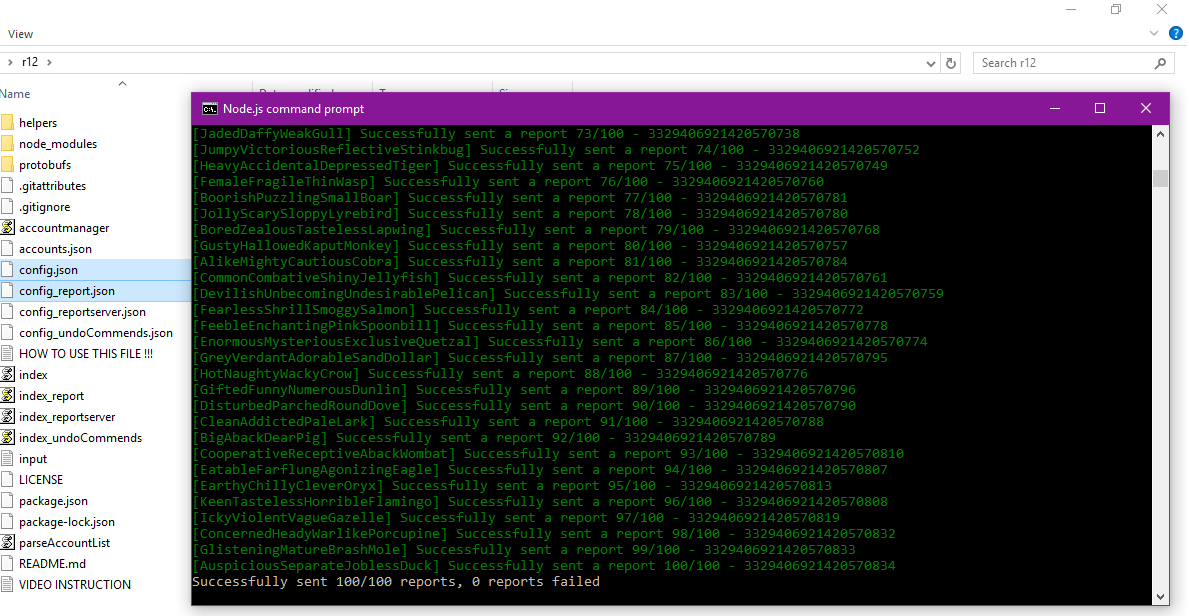Open the helpers folder icon
This screenshot has height=616, width=1189.
point(8,123)
